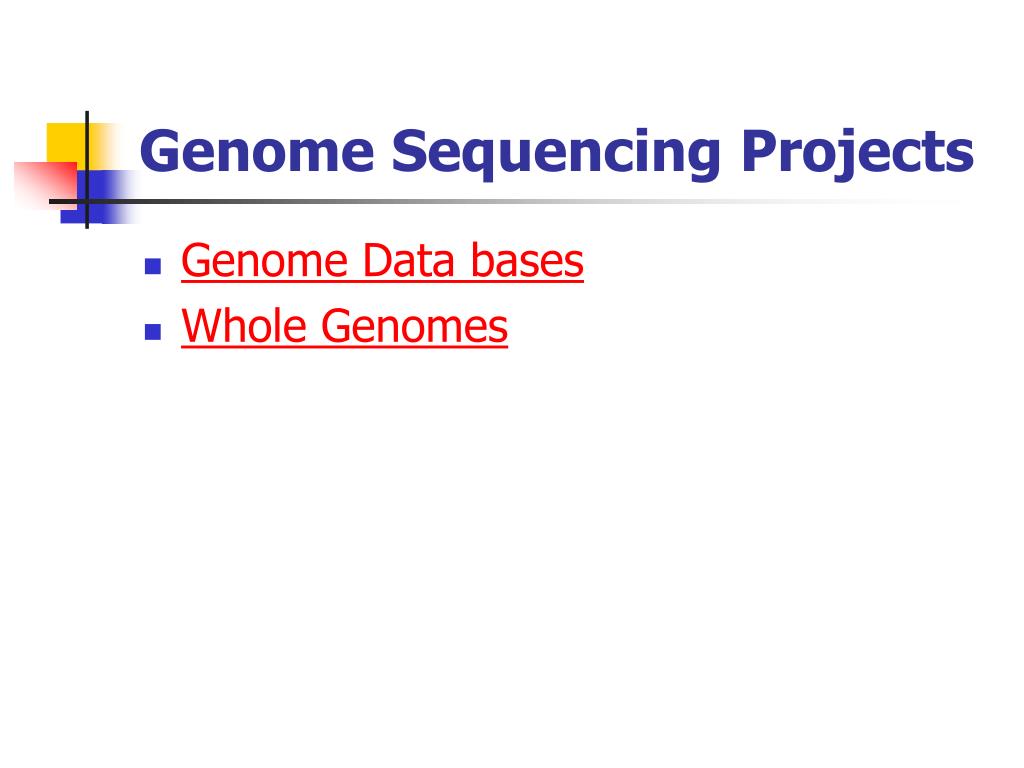Select the Genome Sequencing Projects title text
The width and height of the screenshot is (1024, 768).
click(556, 153)
